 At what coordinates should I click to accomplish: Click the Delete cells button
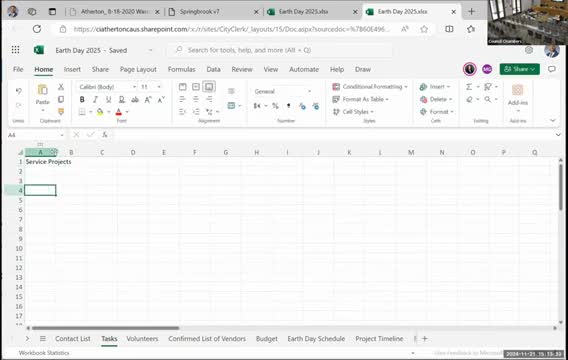pyautogui.click(x=436, y=99)
